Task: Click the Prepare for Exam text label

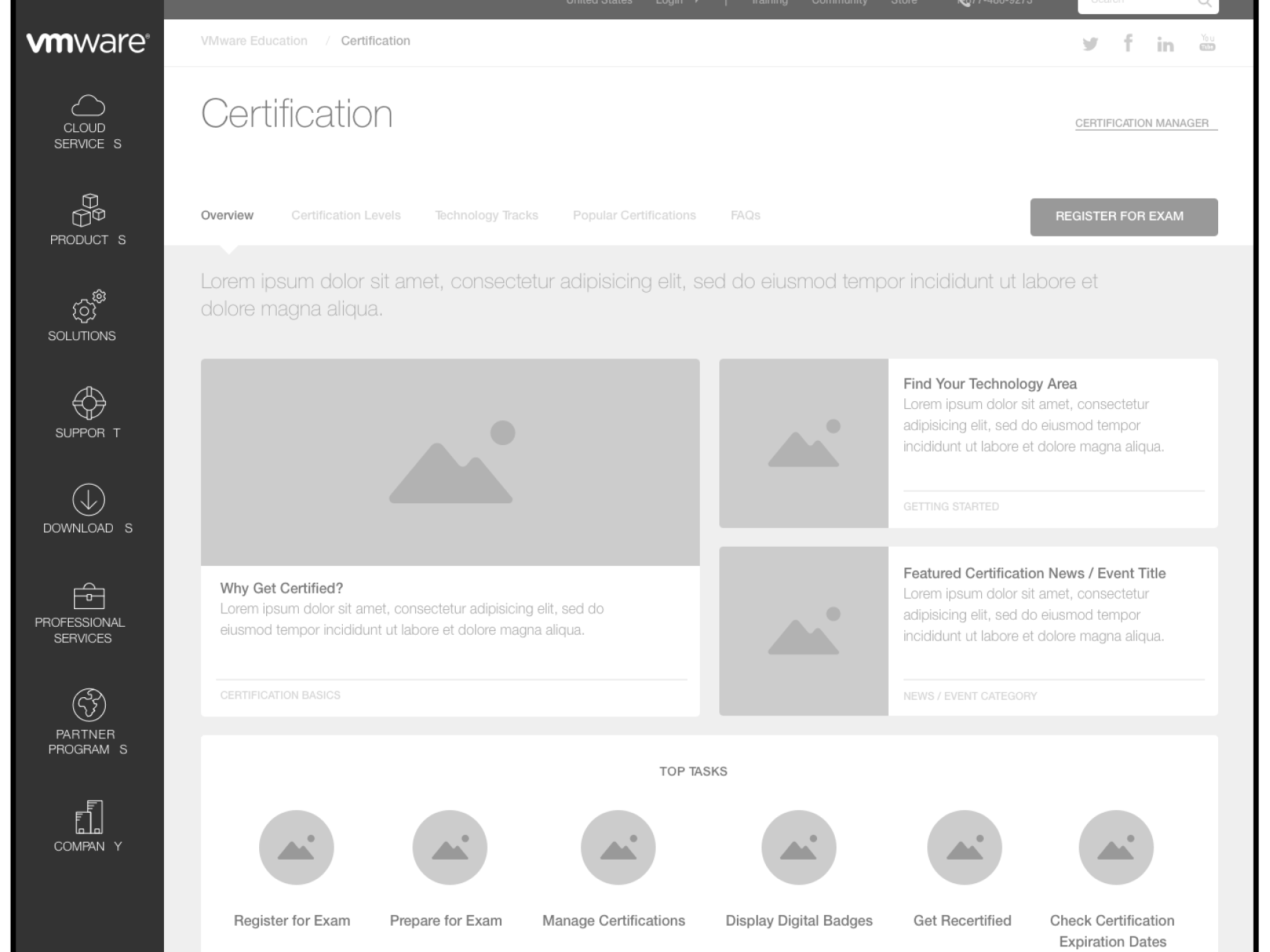Action: (x=446, y=920)
